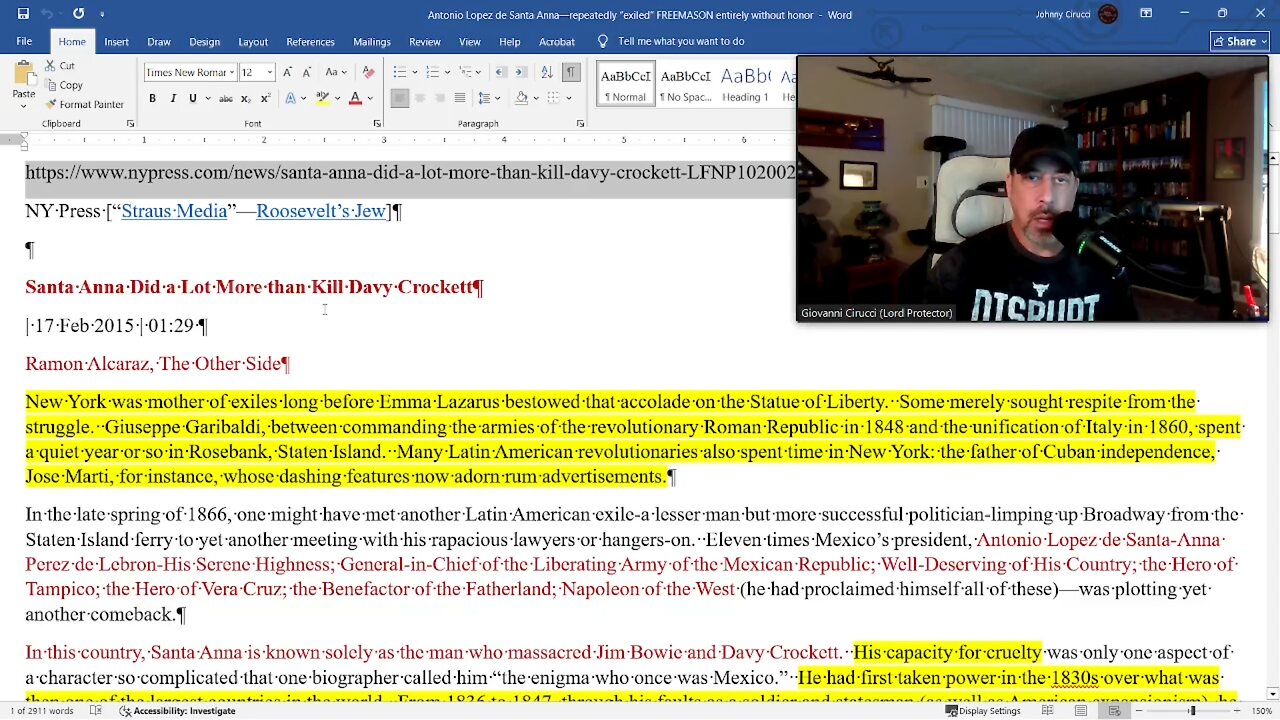Cut the selected text
This screenshot has height=720, width=1280.
pos(58,66)
